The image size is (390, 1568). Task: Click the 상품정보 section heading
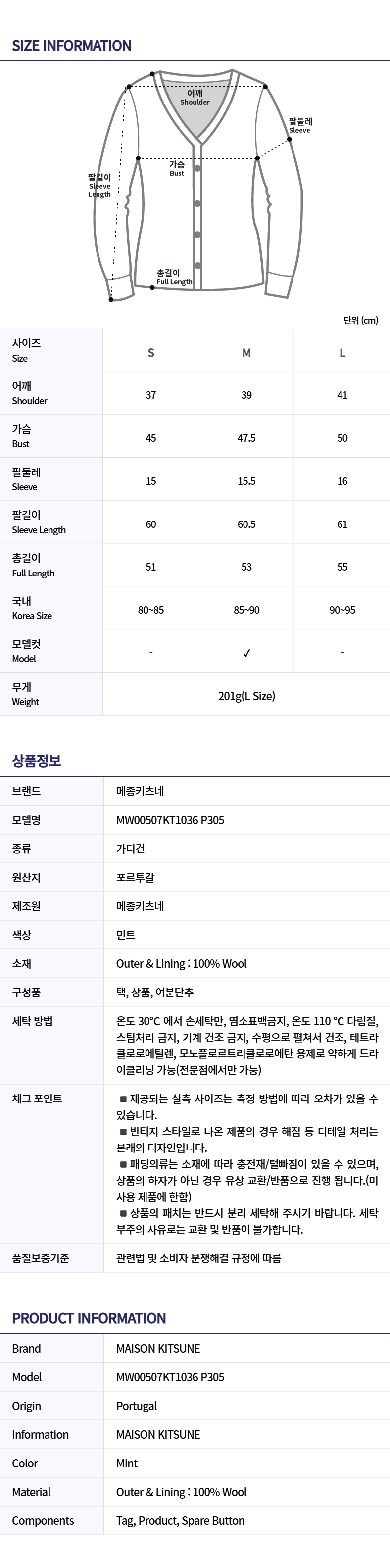(x=37, y=761)
